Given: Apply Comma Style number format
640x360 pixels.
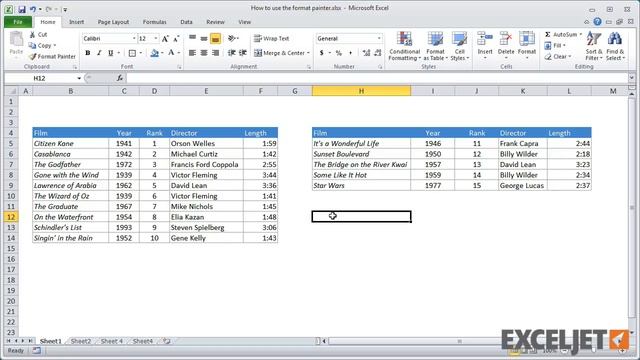Looking at the screenshot, I should tap(350, 53).
